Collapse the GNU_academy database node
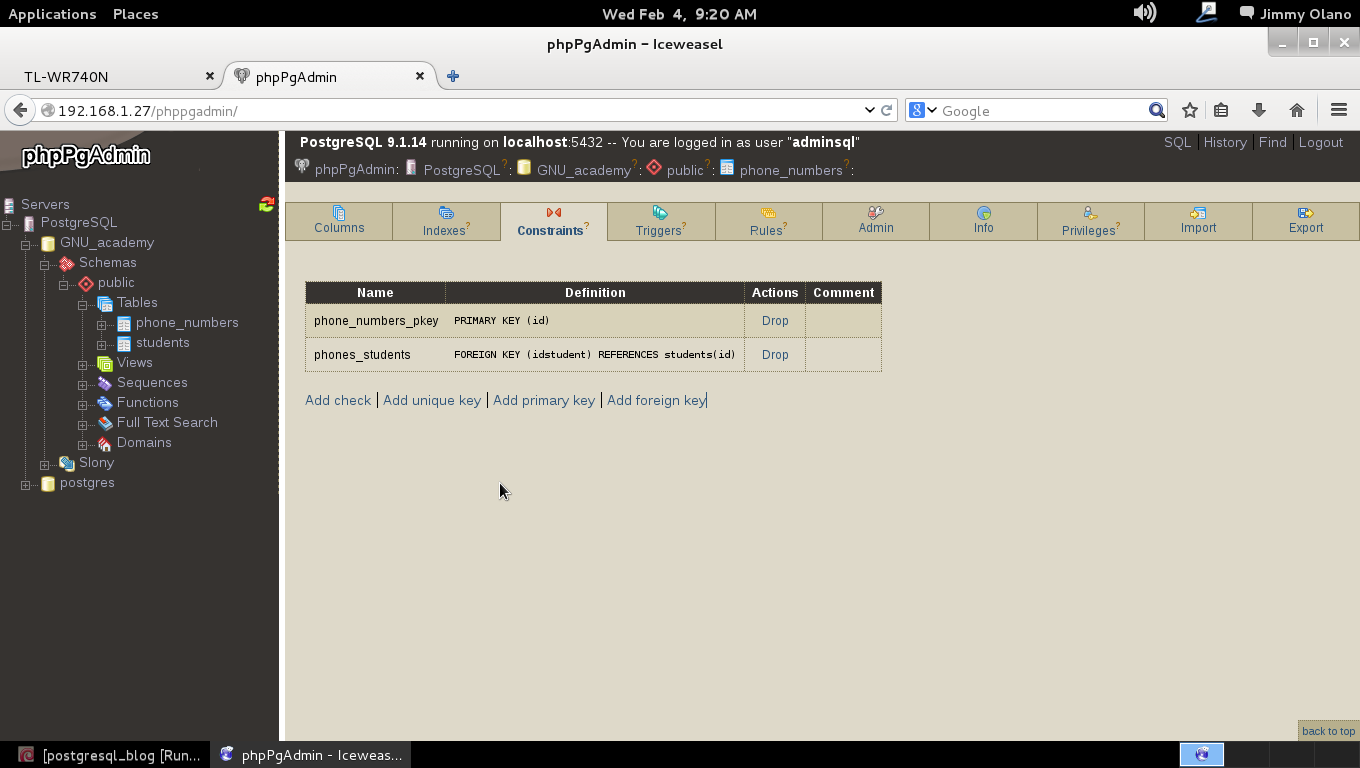Screen dimensions: 1360x768 pyautogui.click(x=26, y=244)
